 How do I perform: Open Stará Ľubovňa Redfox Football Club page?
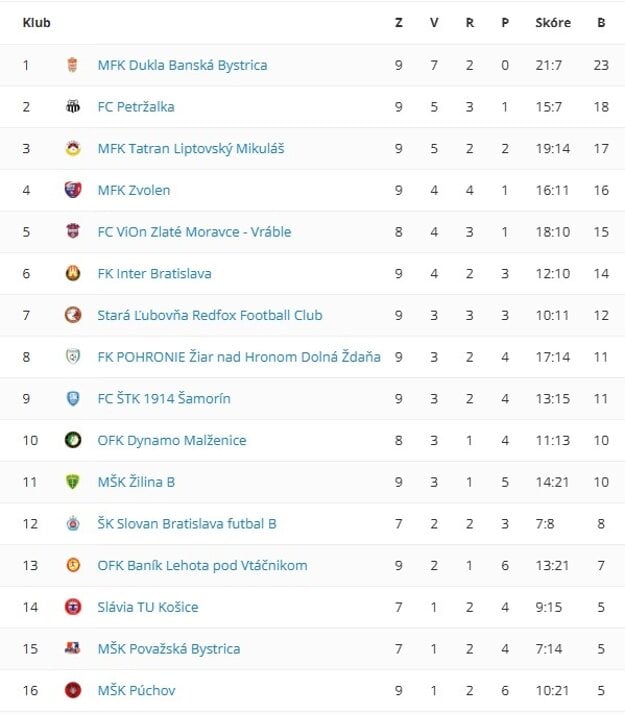coord(210,315)
